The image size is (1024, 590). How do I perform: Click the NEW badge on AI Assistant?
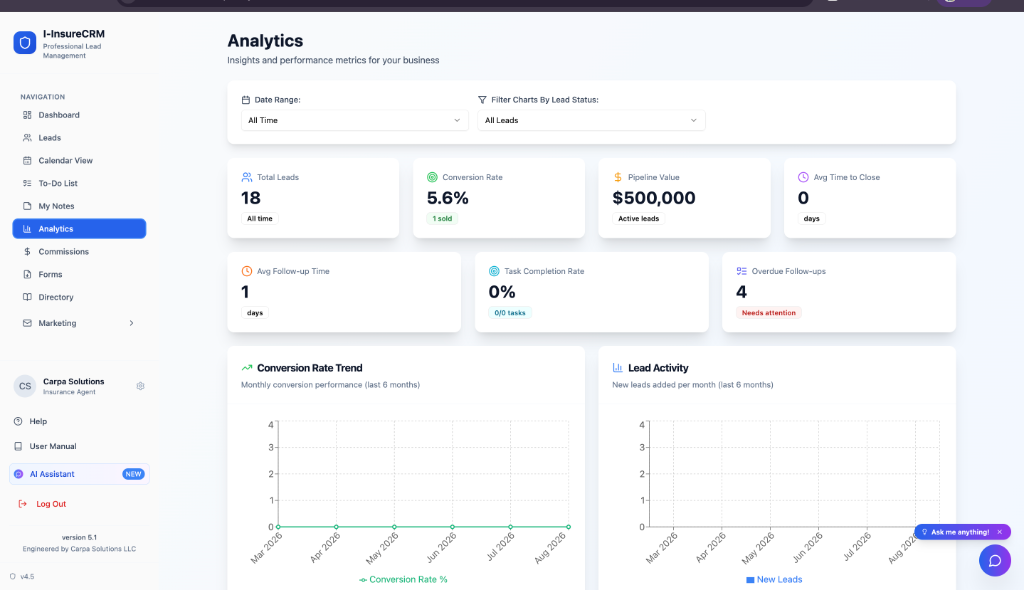[x=133, y=474]
